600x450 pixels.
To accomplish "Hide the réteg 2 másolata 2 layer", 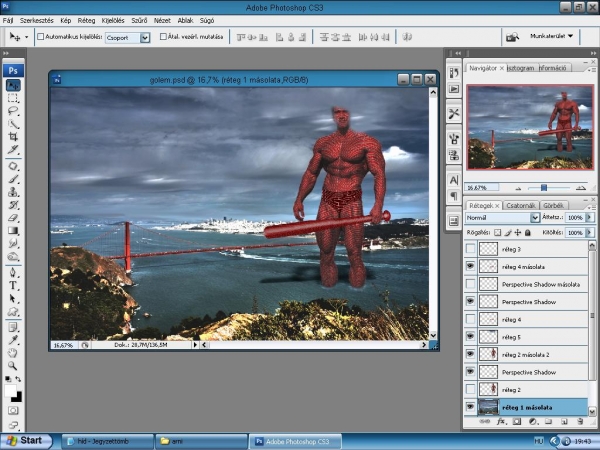I will [470, 354].
